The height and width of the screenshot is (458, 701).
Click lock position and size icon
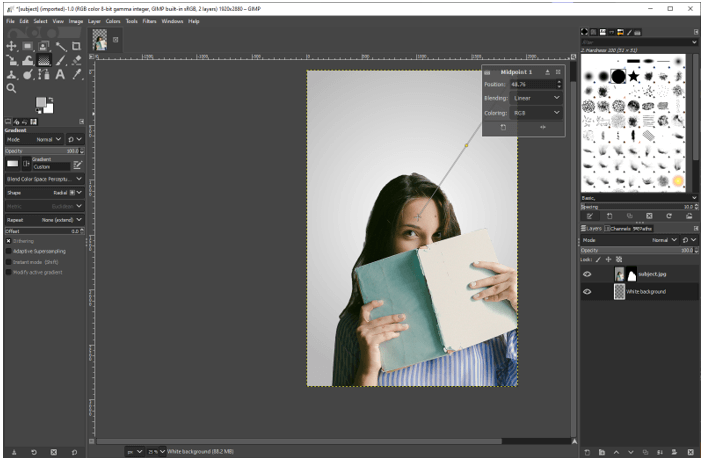[x=608, y=259]
